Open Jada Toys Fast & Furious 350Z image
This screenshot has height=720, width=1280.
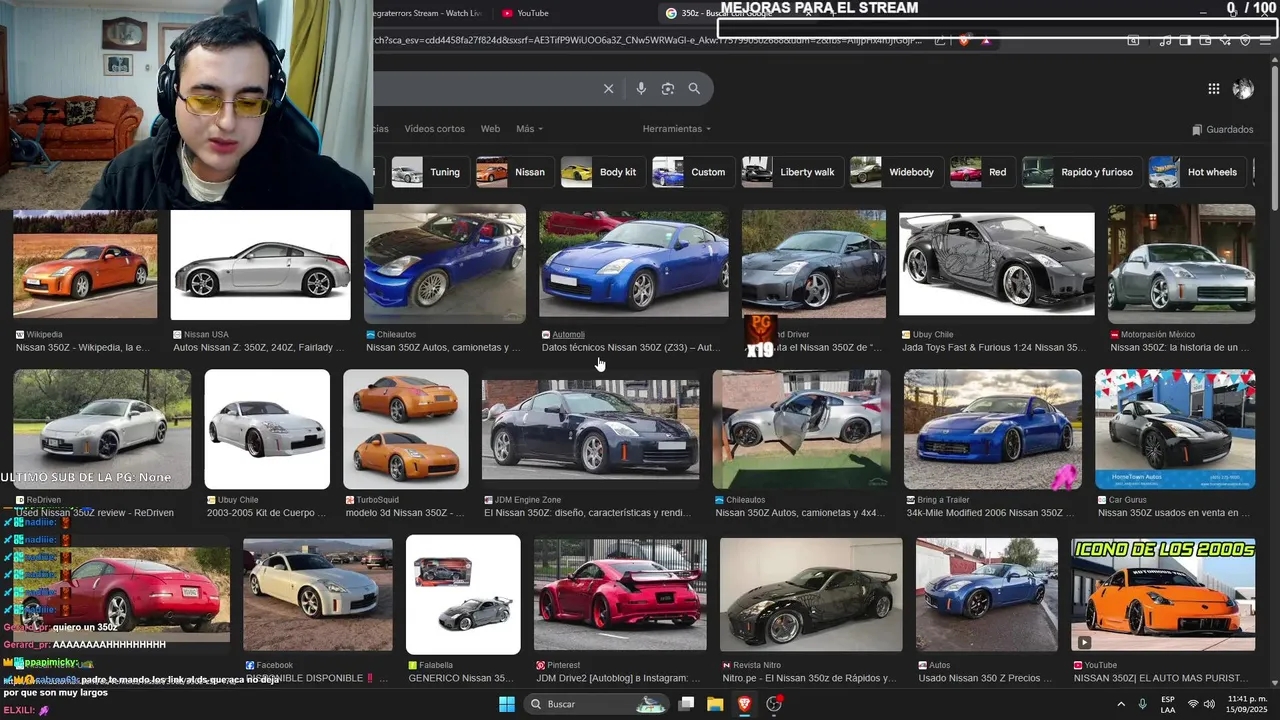point(997,263)
